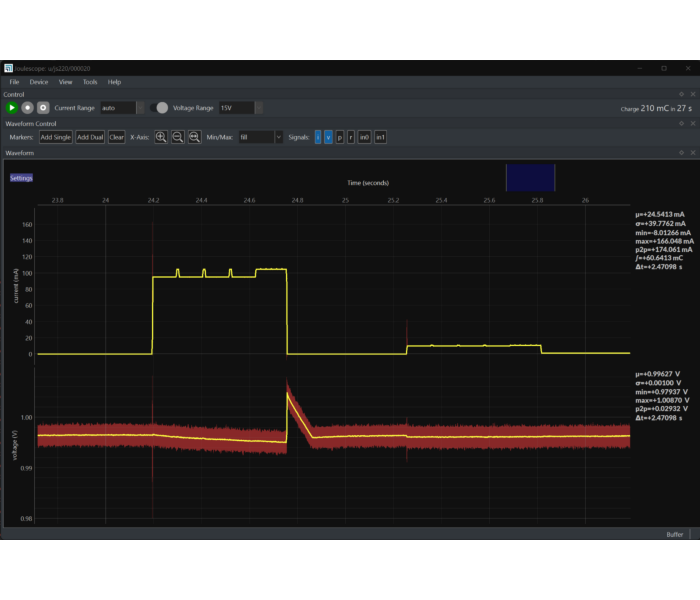Toggle the voltage signal 'v'
The width and height of the screenshot is (700, 600).
(328, 137)
